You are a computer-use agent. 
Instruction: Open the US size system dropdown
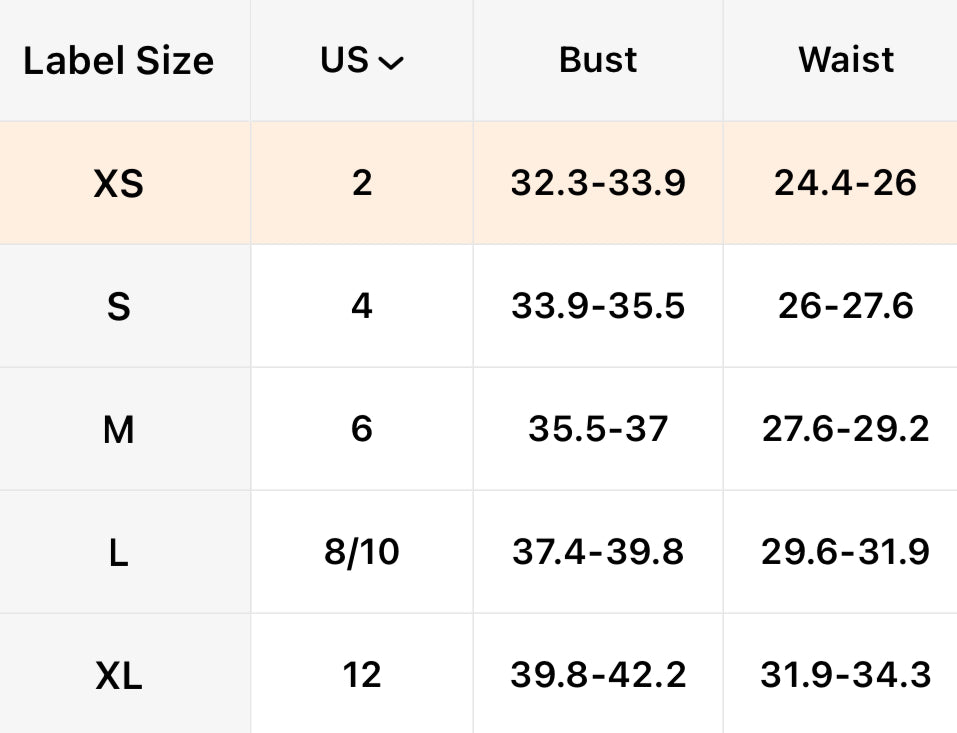click(361, 61)
